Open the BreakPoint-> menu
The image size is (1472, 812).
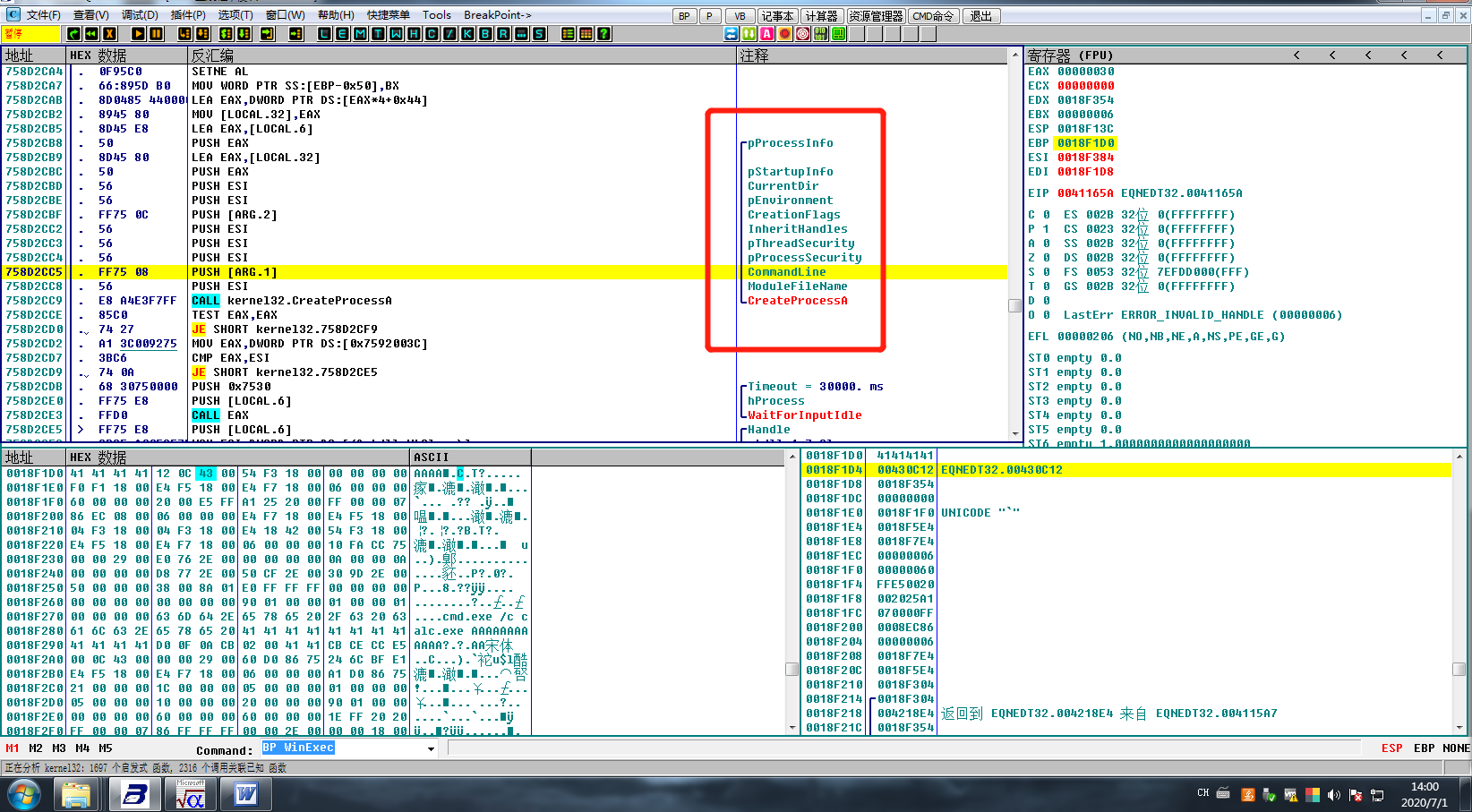pyautogui.click(x=497, y=15)
